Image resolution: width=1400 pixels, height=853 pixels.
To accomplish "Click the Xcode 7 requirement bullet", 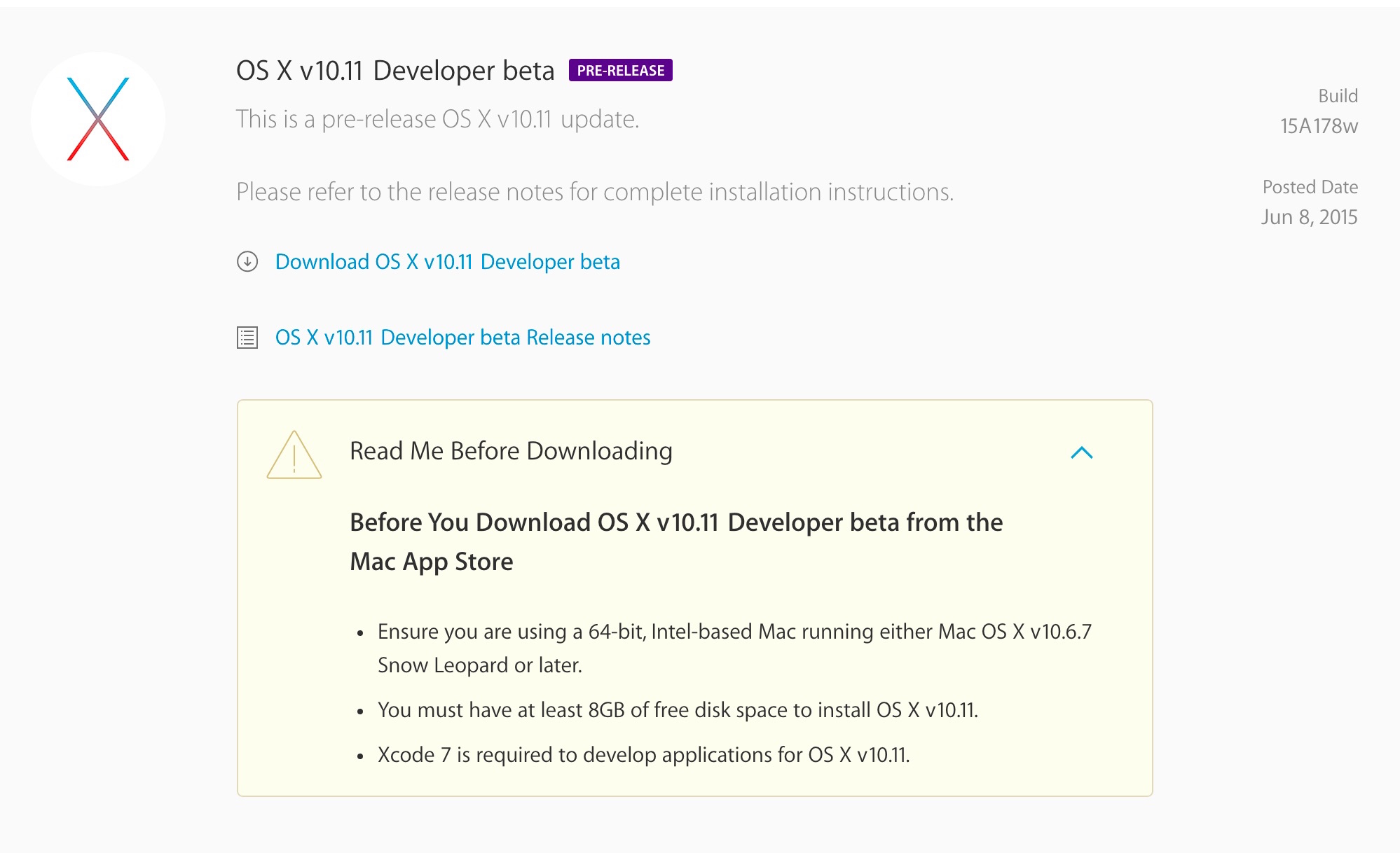I will pyautogui.click(x=643, y=755).
